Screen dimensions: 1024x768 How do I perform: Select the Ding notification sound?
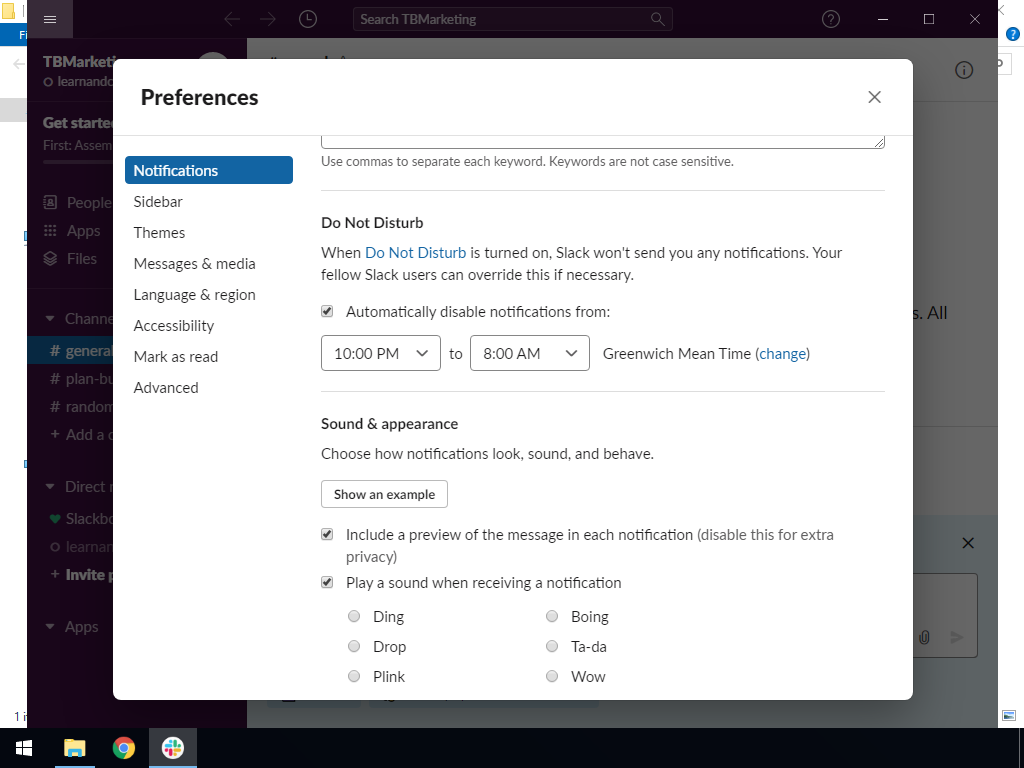click(x=354, y=617)
